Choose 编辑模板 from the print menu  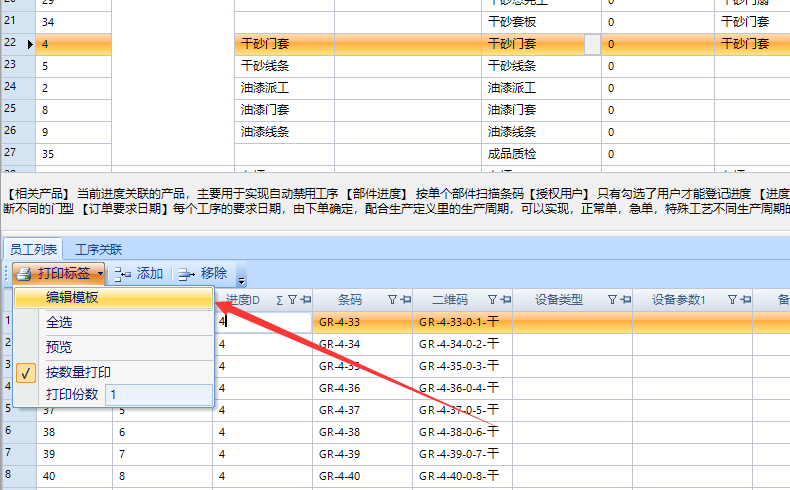tap(72, 297)
